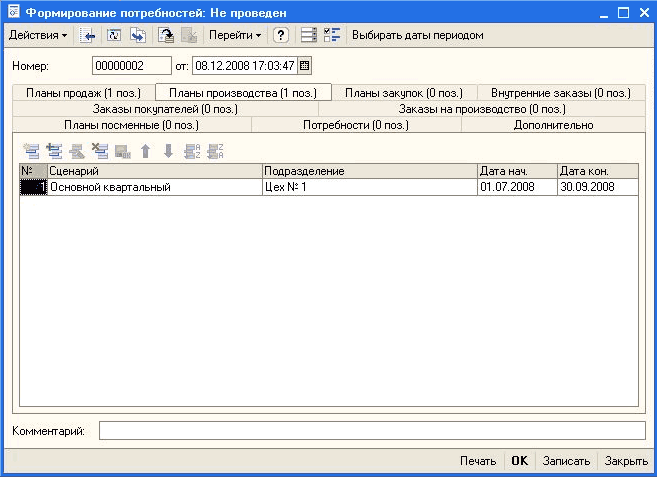
Task: Click the edit row icon
Action: [x=77, y=151]
